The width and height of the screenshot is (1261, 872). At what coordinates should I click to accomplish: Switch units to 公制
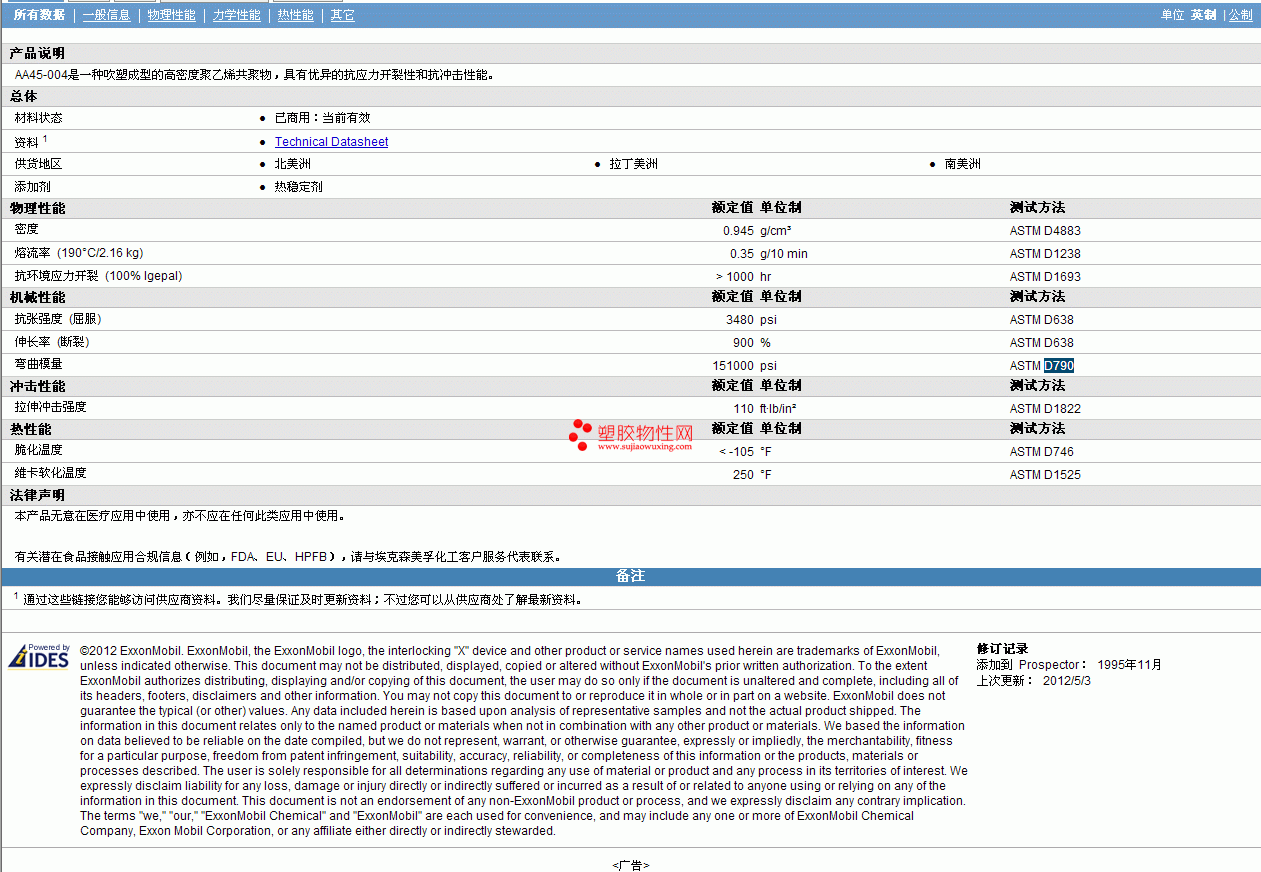1240,15
